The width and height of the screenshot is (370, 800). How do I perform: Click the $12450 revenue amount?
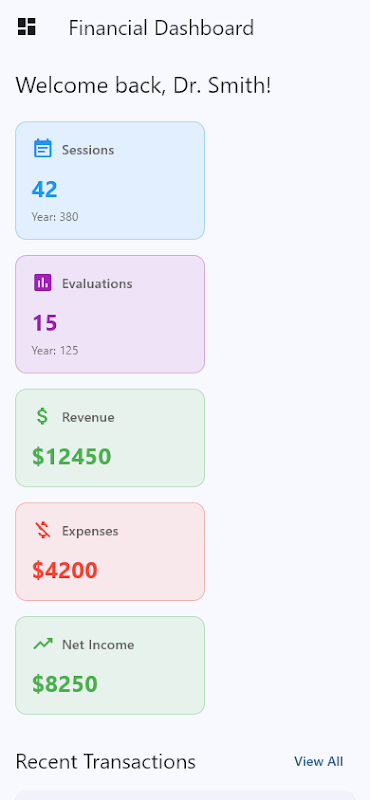click(71, 457)
